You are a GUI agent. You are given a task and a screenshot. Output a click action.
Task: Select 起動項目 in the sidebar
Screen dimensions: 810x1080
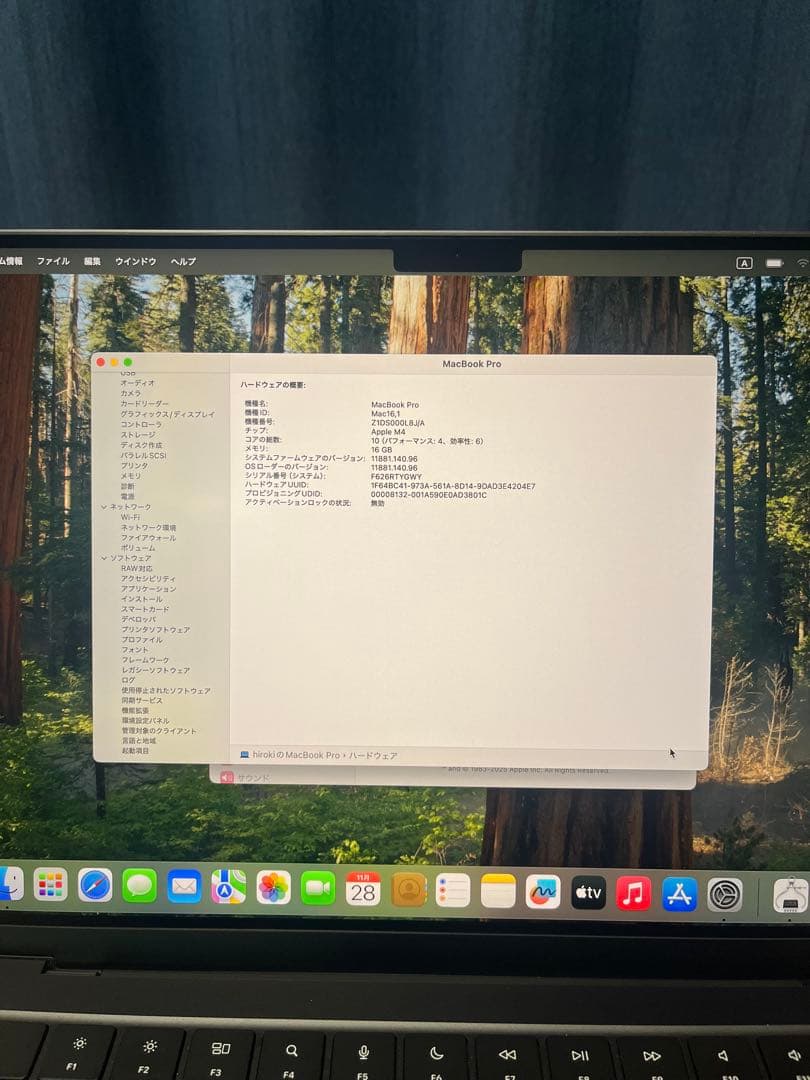point(135,751)
